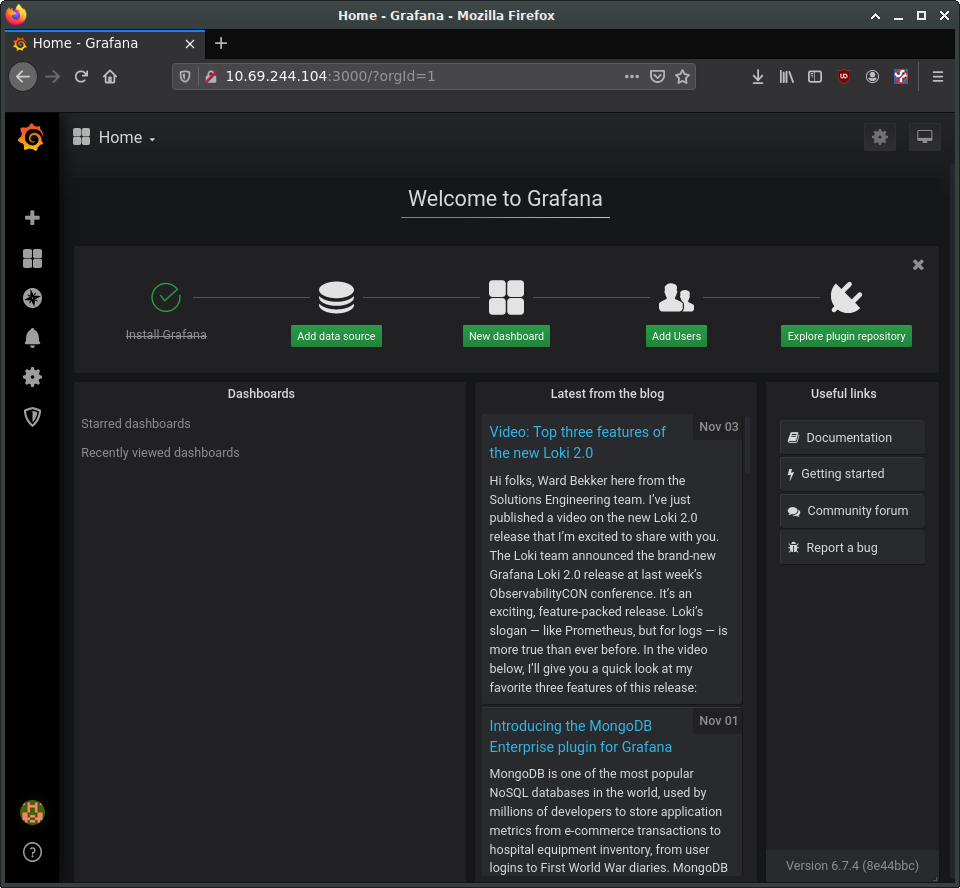Save page to Pocket icon
This screenshot has width=960, height=888.
[x=658, y=77]
